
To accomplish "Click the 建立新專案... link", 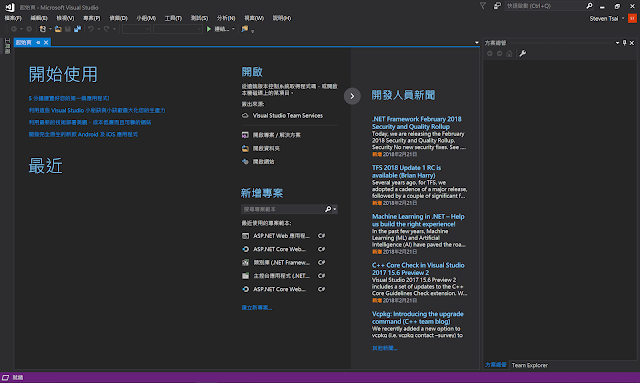I will (x=256, y=307).
